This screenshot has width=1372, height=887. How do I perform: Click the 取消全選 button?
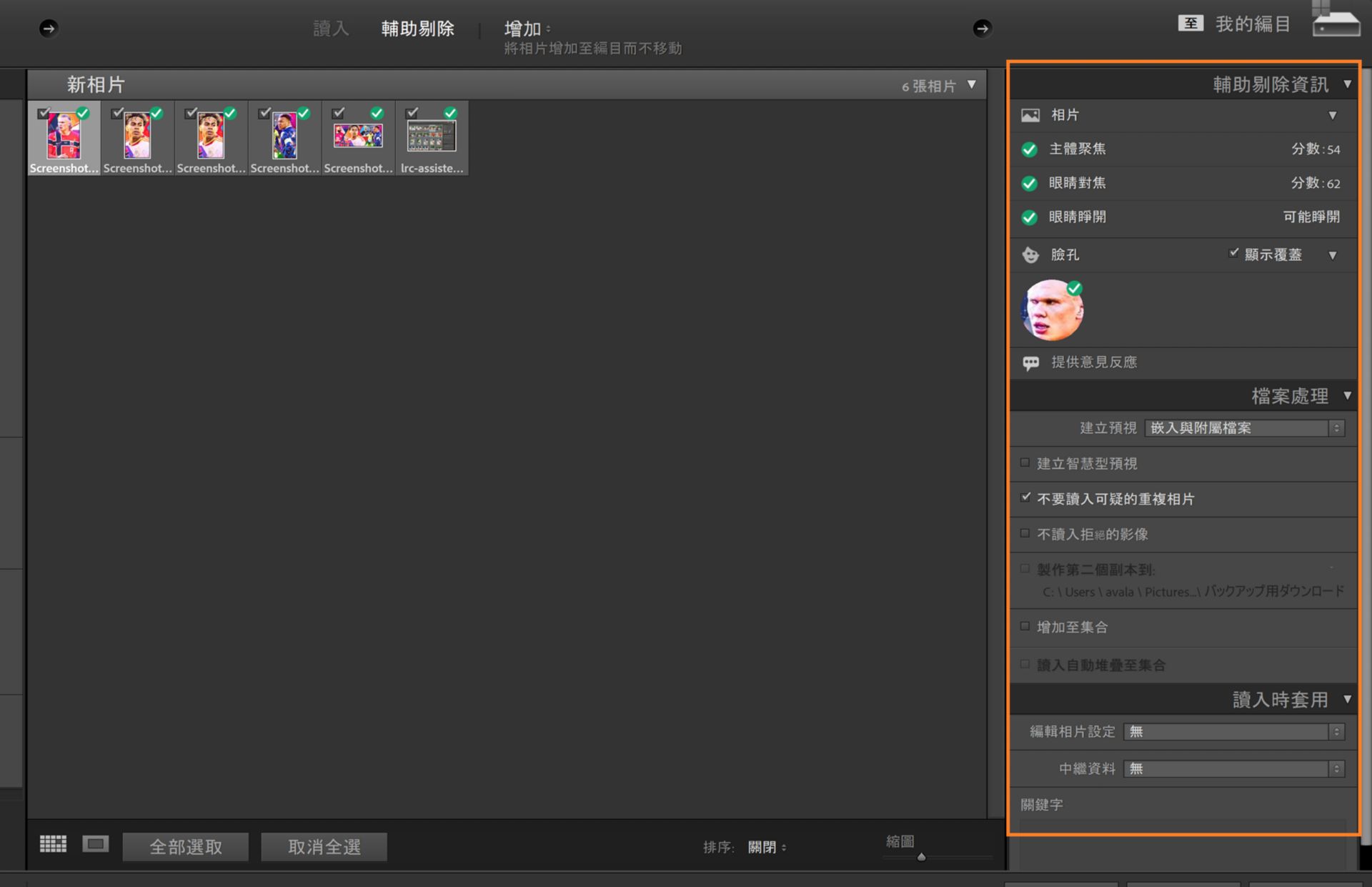(x=324, y=847)
